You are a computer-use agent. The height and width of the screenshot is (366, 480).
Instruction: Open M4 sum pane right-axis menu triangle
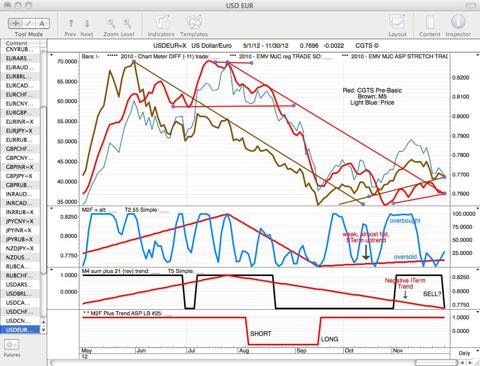coord(477,270)
